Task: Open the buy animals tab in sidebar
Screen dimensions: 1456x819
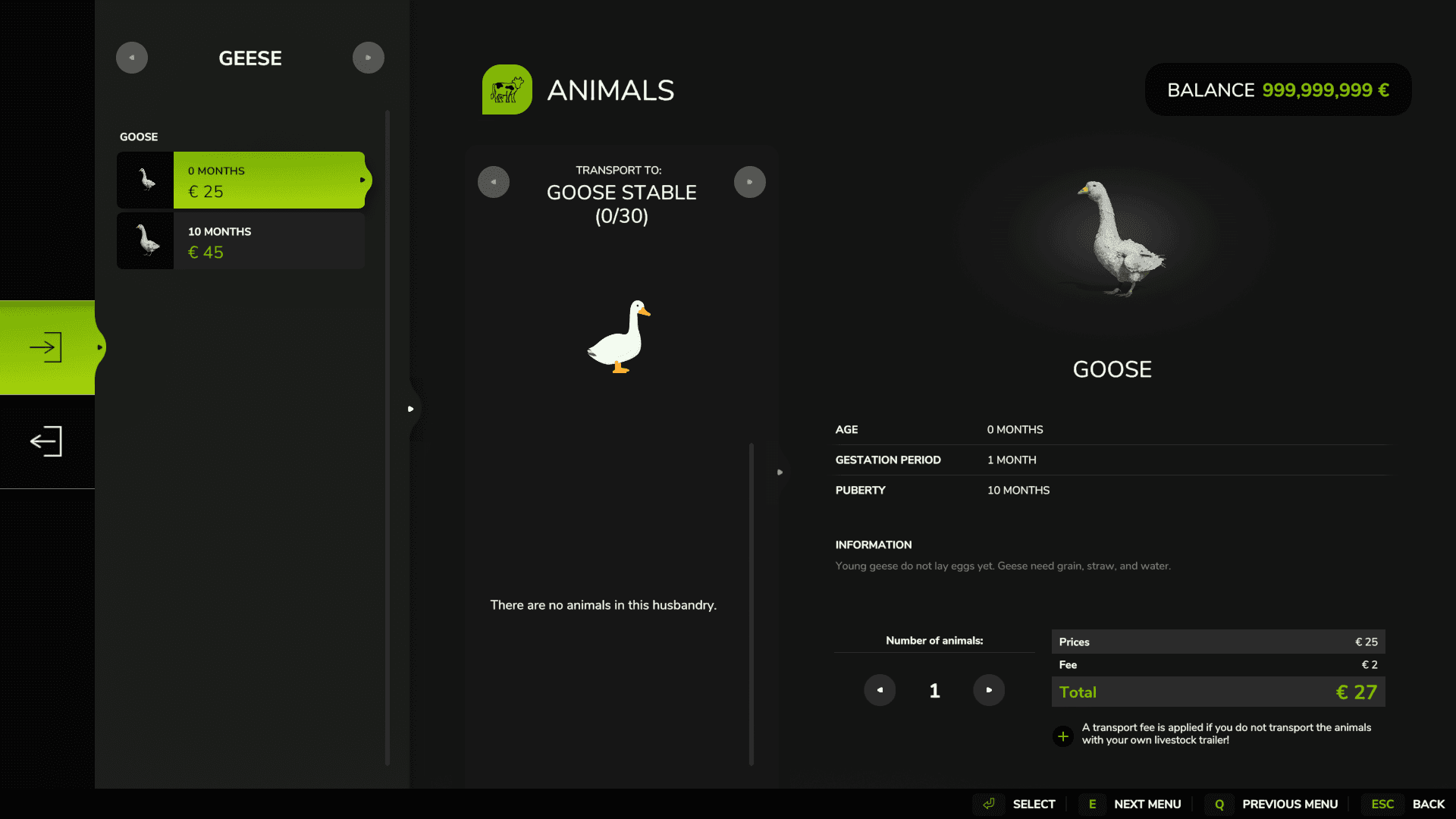Action: 47,347
